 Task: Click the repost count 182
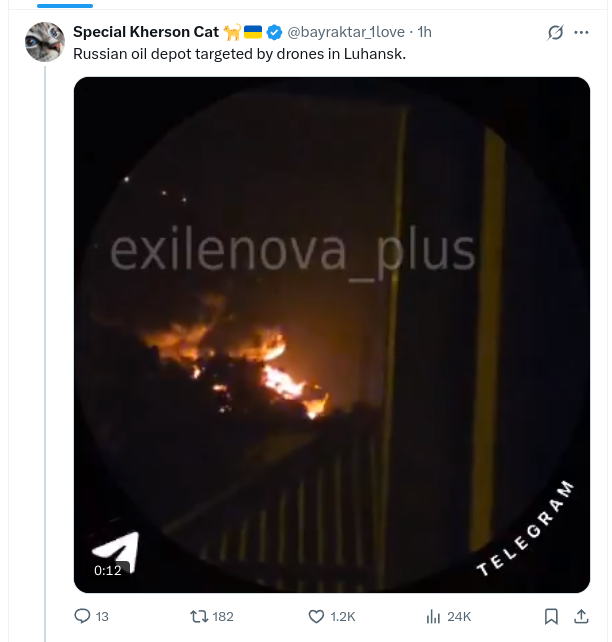point(223,617)
